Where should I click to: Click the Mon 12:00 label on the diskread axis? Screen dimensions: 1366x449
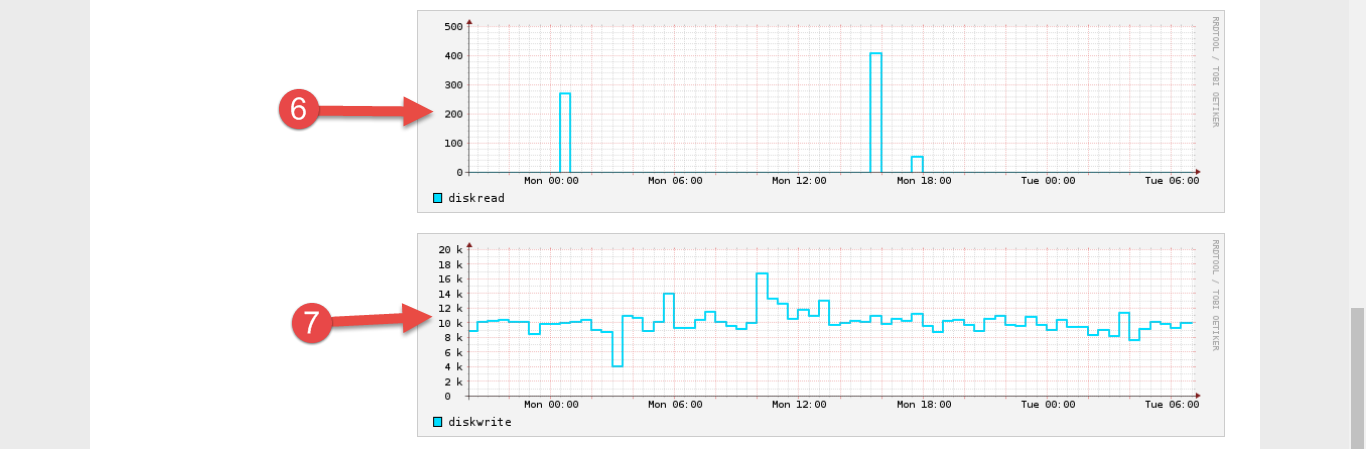798,181
